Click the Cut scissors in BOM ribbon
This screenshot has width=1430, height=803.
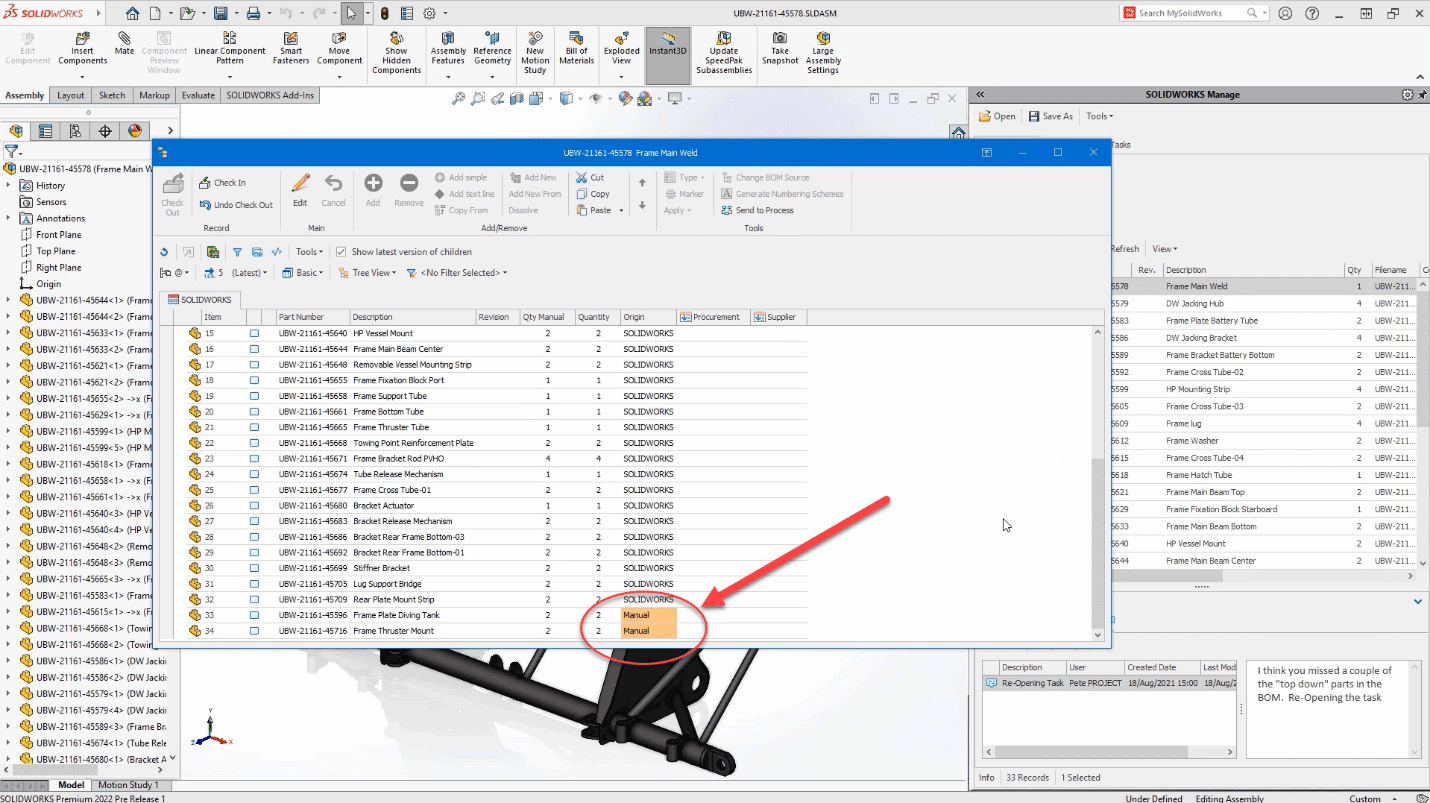pos(590,178)
